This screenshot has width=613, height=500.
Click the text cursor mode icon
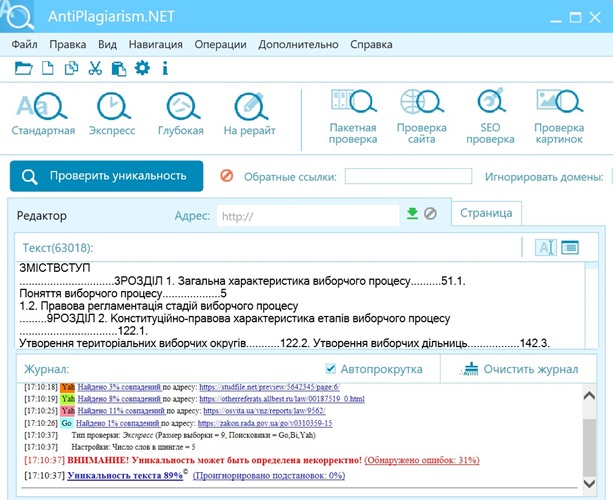coord(545,247)
